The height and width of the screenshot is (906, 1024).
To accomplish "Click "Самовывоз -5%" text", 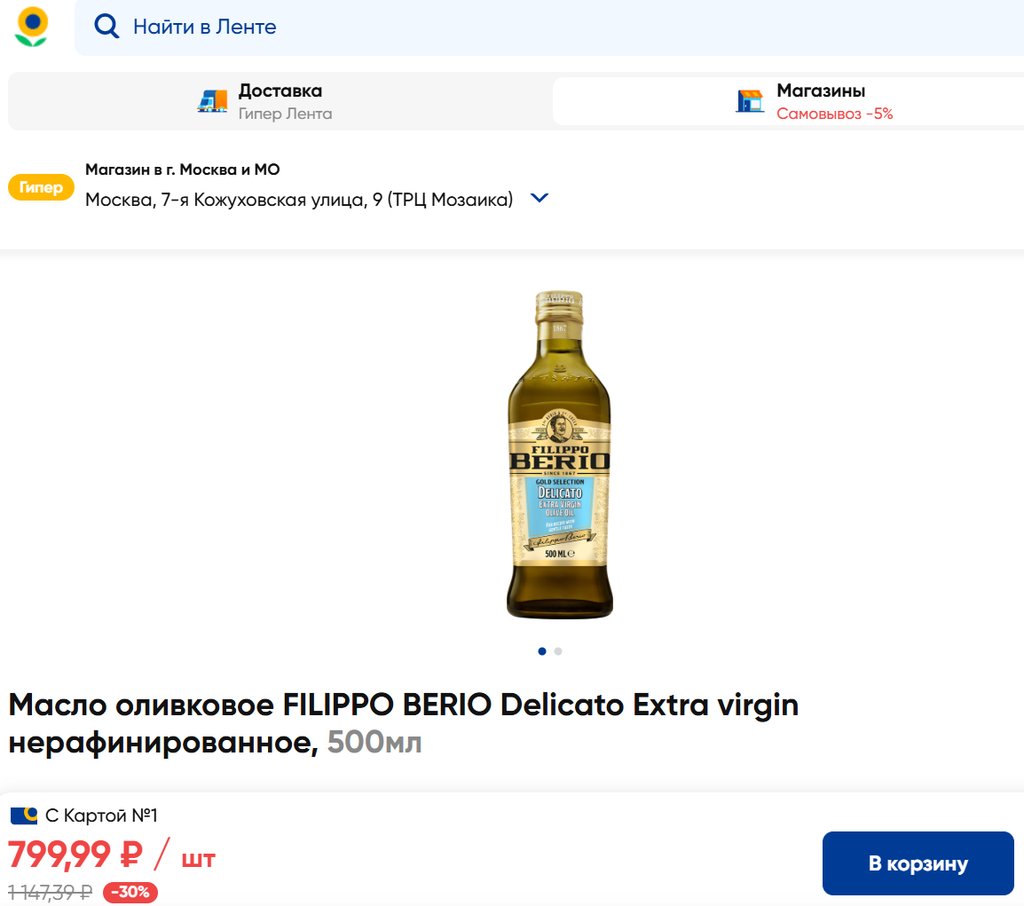I will 834,114.
